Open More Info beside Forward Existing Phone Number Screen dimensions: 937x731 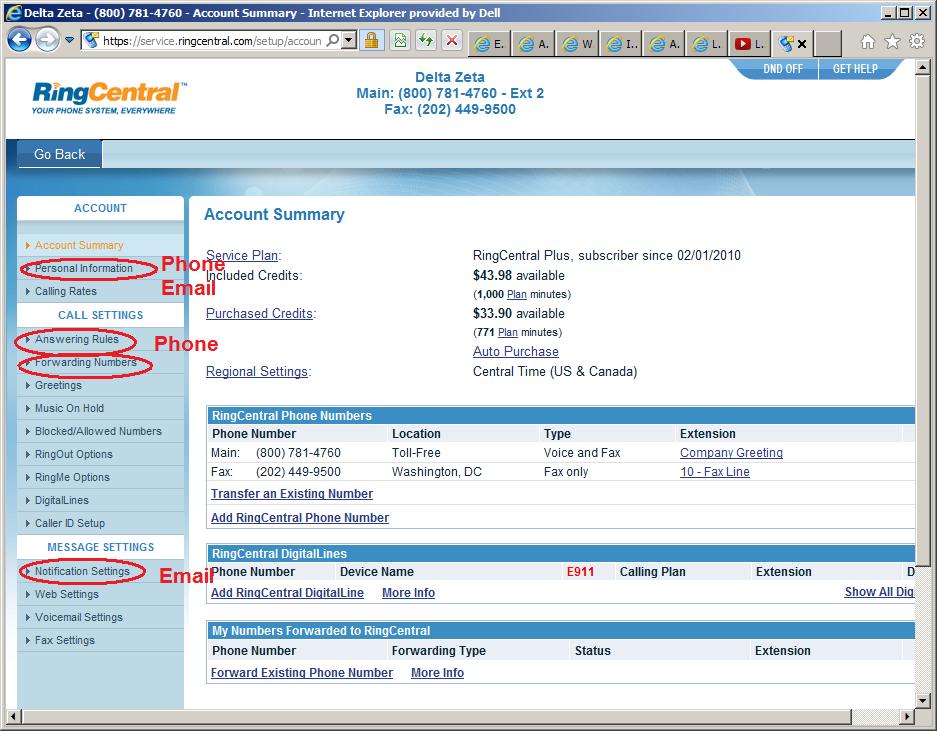point(437,672)
